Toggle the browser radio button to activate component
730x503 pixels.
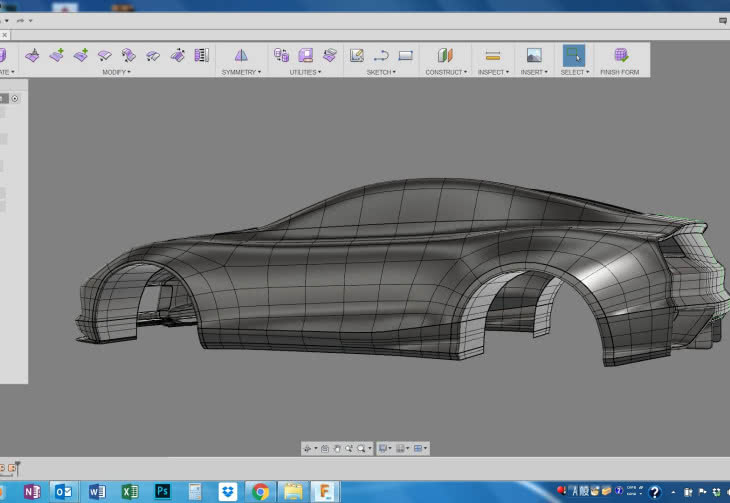pos(15,99)
